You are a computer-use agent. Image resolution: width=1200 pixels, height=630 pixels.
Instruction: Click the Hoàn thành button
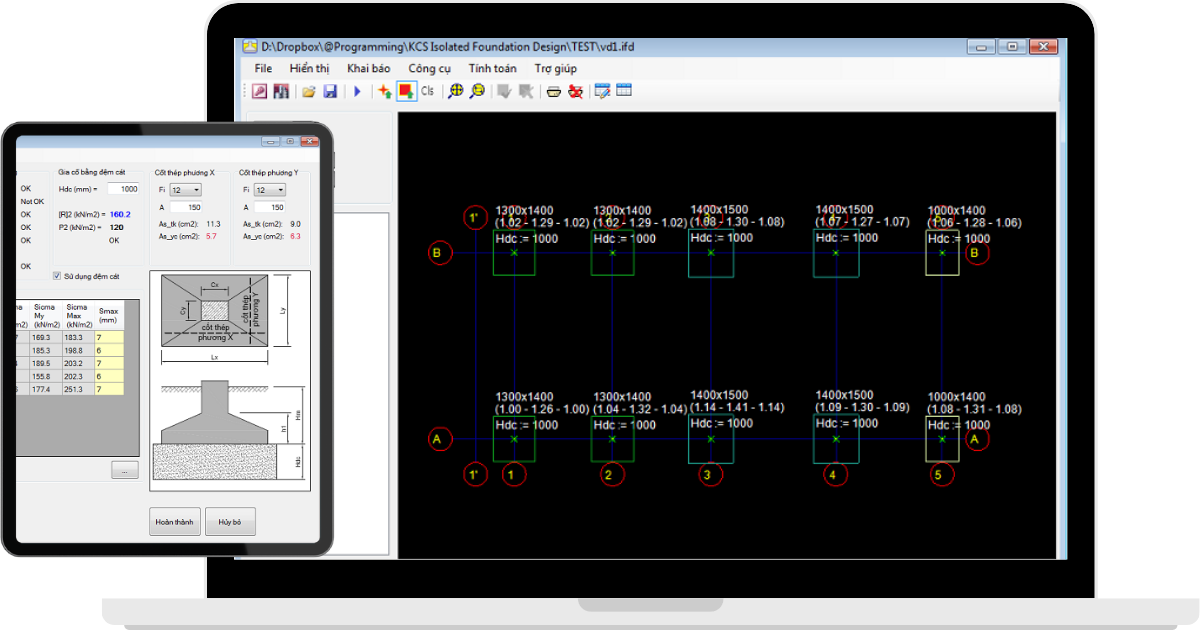(175, 522)
